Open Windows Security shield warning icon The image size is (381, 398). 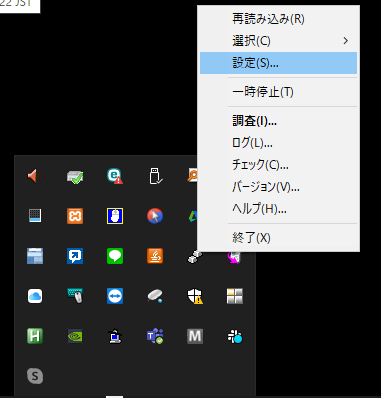(195, 296)
